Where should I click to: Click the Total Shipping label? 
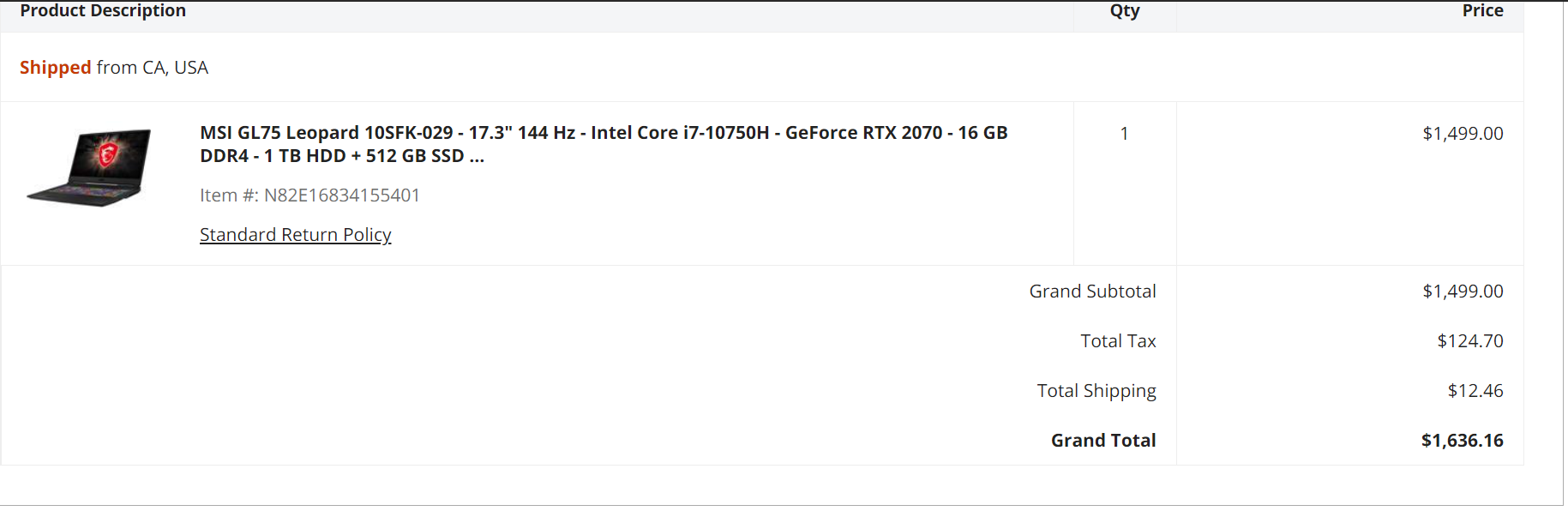1096,391
